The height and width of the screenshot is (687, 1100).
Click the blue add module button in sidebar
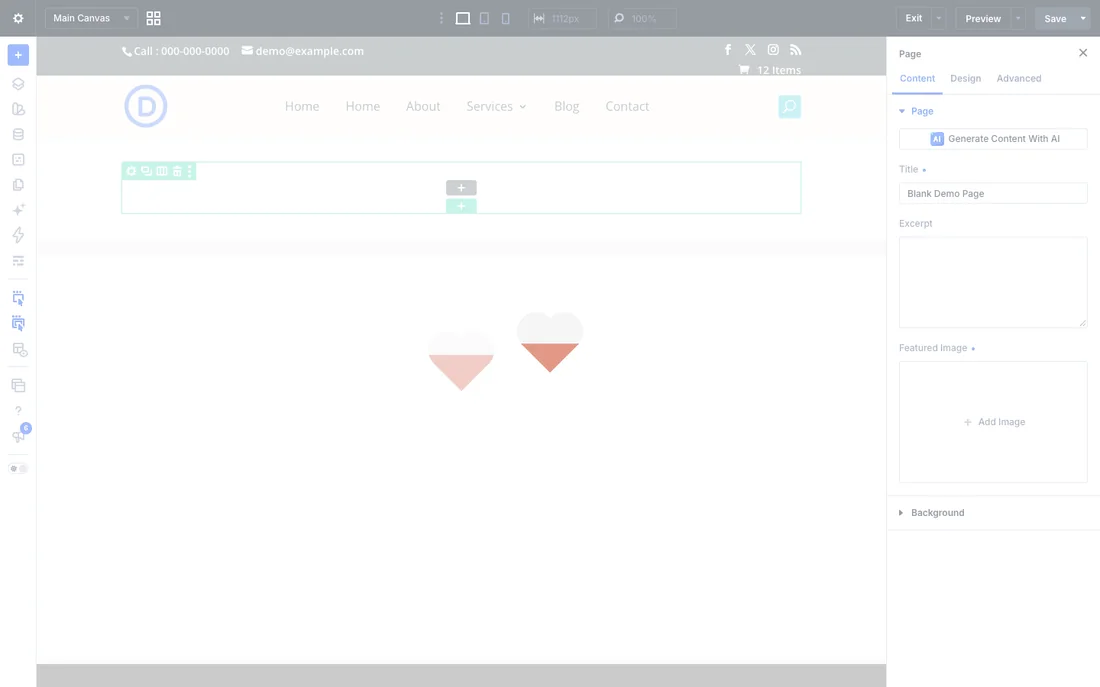[x=18, y=55]
